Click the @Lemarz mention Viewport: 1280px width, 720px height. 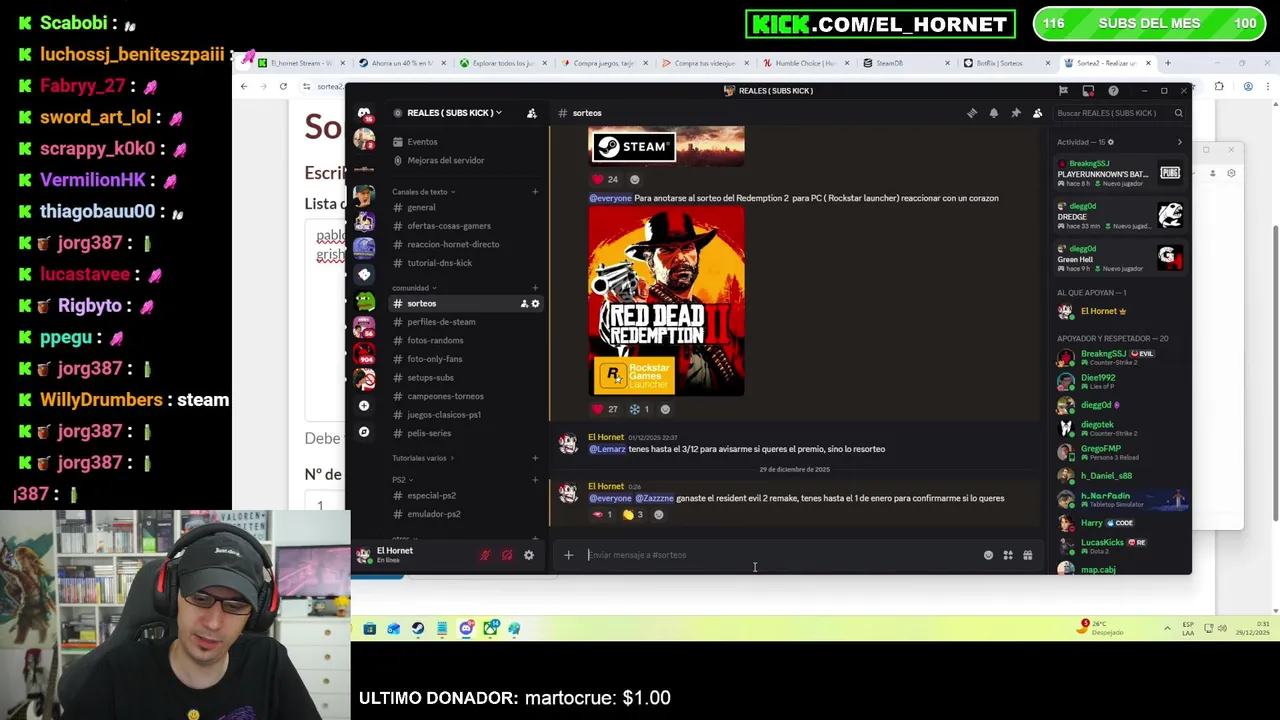[607, 449]
